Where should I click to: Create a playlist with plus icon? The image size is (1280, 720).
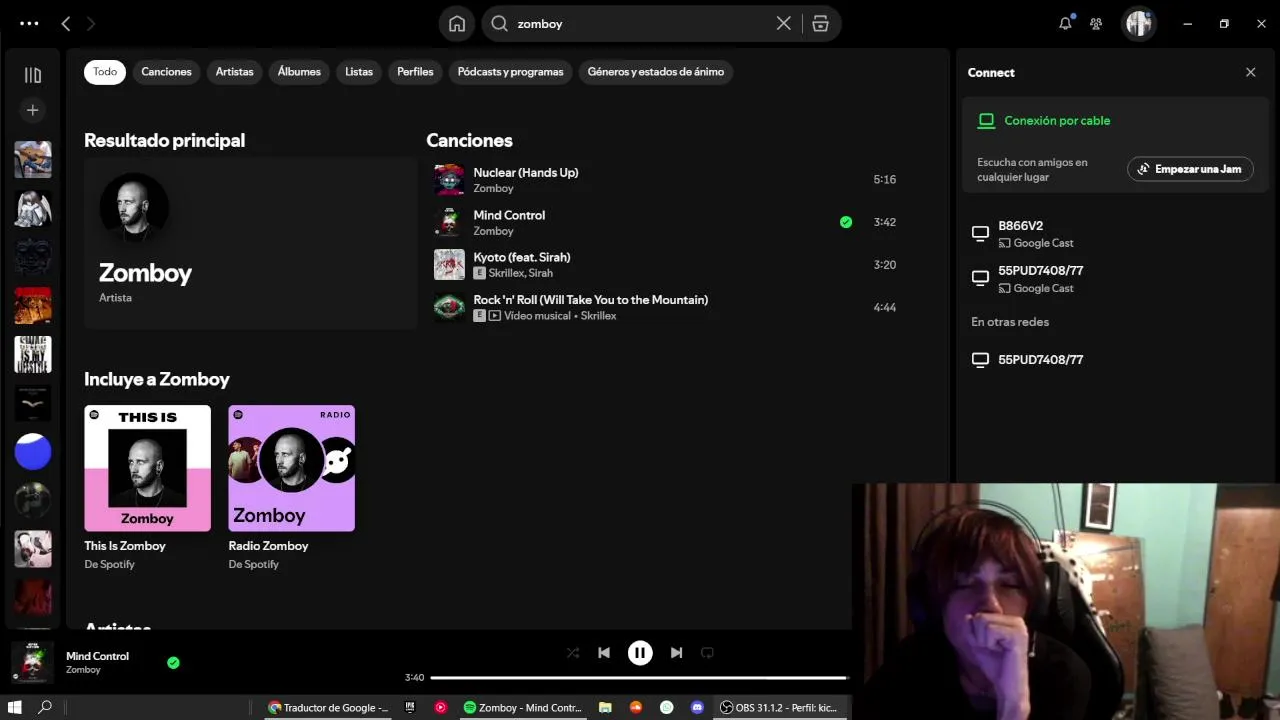click(x=33, y=110)
